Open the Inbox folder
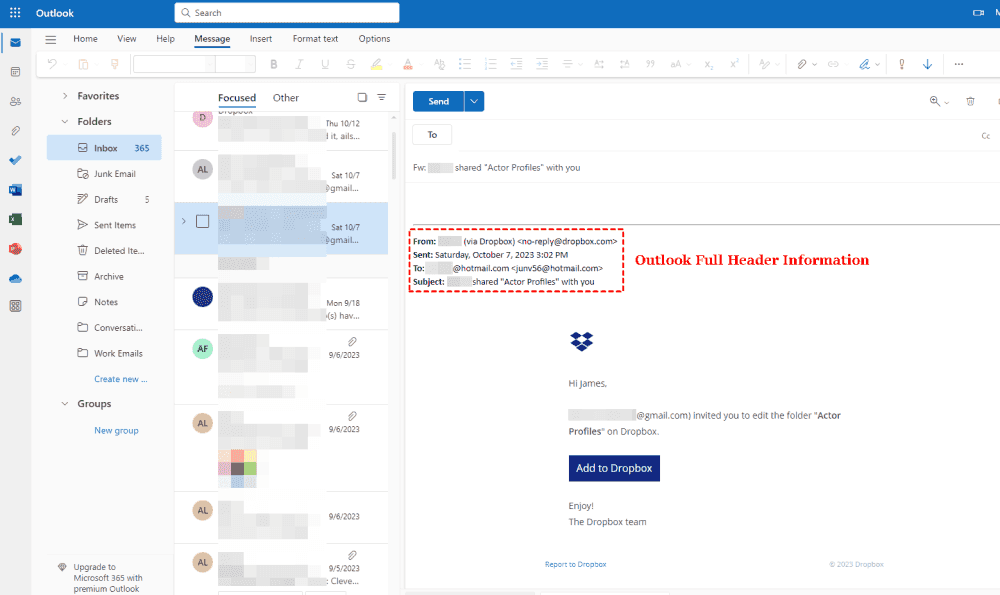The image size is (1000, 595). 104,148
